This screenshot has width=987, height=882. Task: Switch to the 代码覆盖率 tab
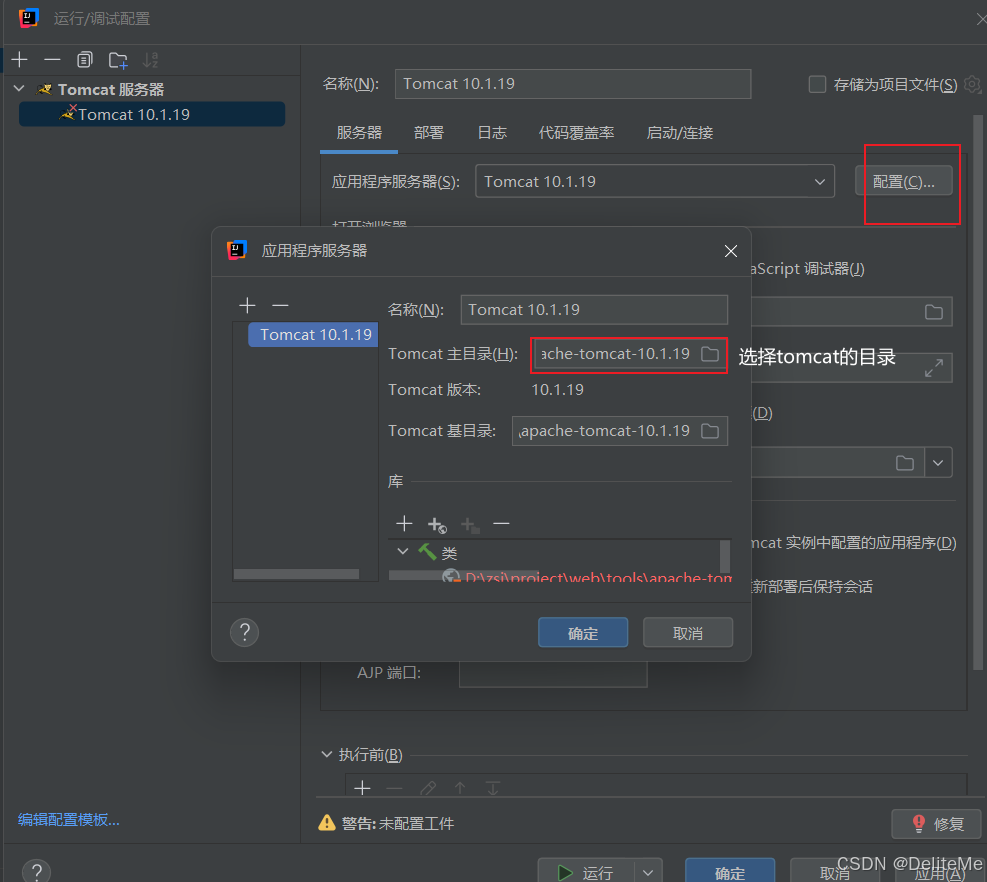576,133
